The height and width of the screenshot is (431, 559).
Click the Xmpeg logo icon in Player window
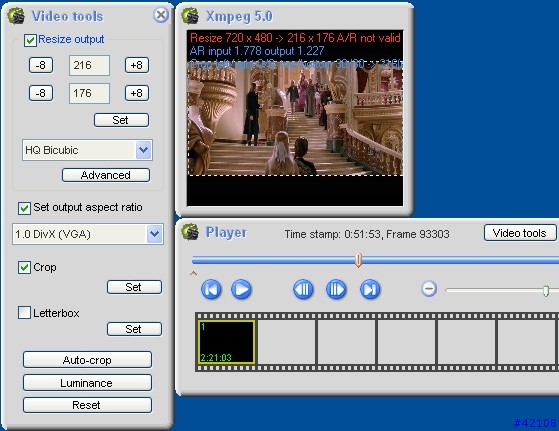coord(190,232)
